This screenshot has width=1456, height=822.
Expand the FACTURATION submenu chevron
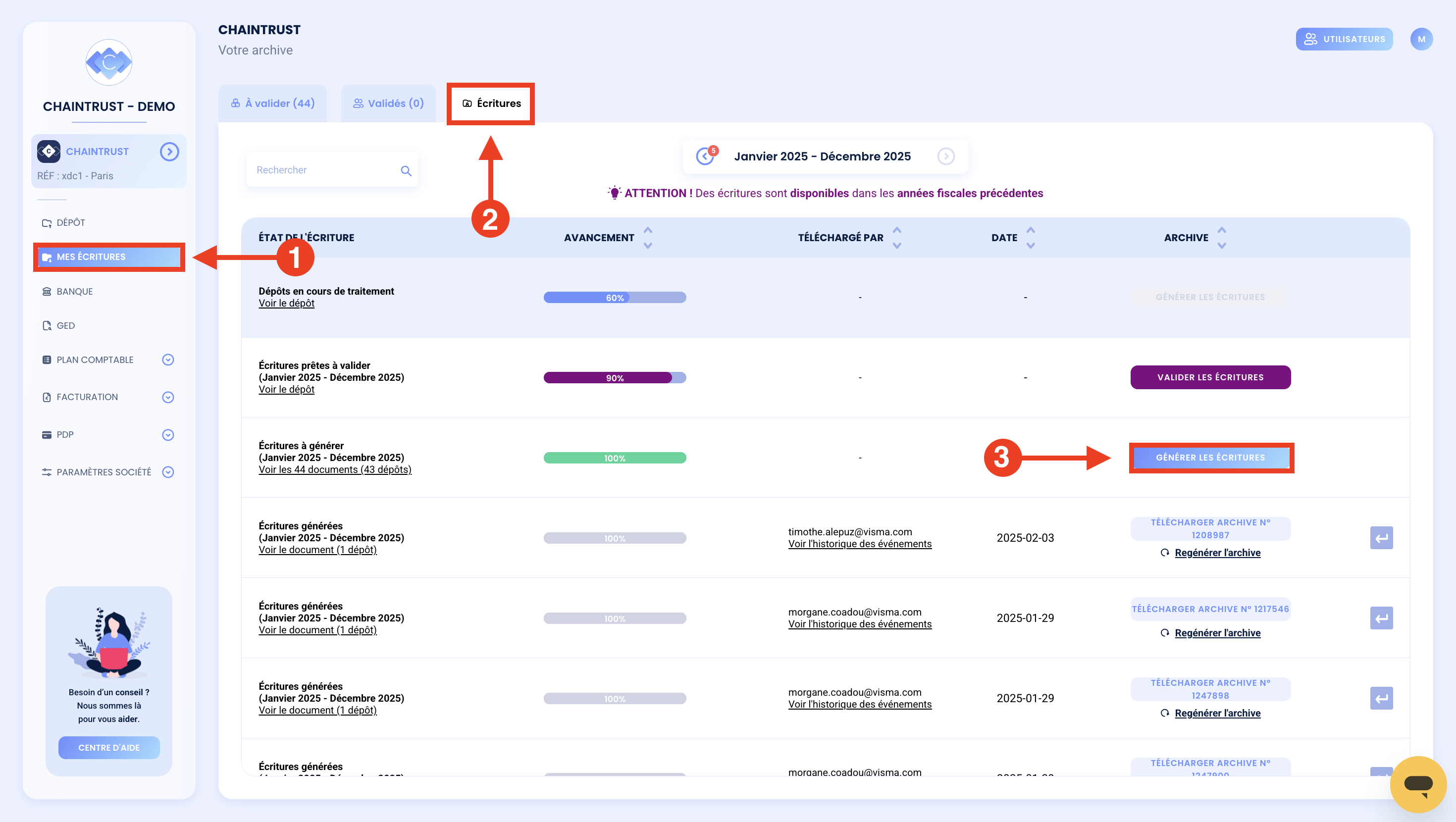point(168,397)
